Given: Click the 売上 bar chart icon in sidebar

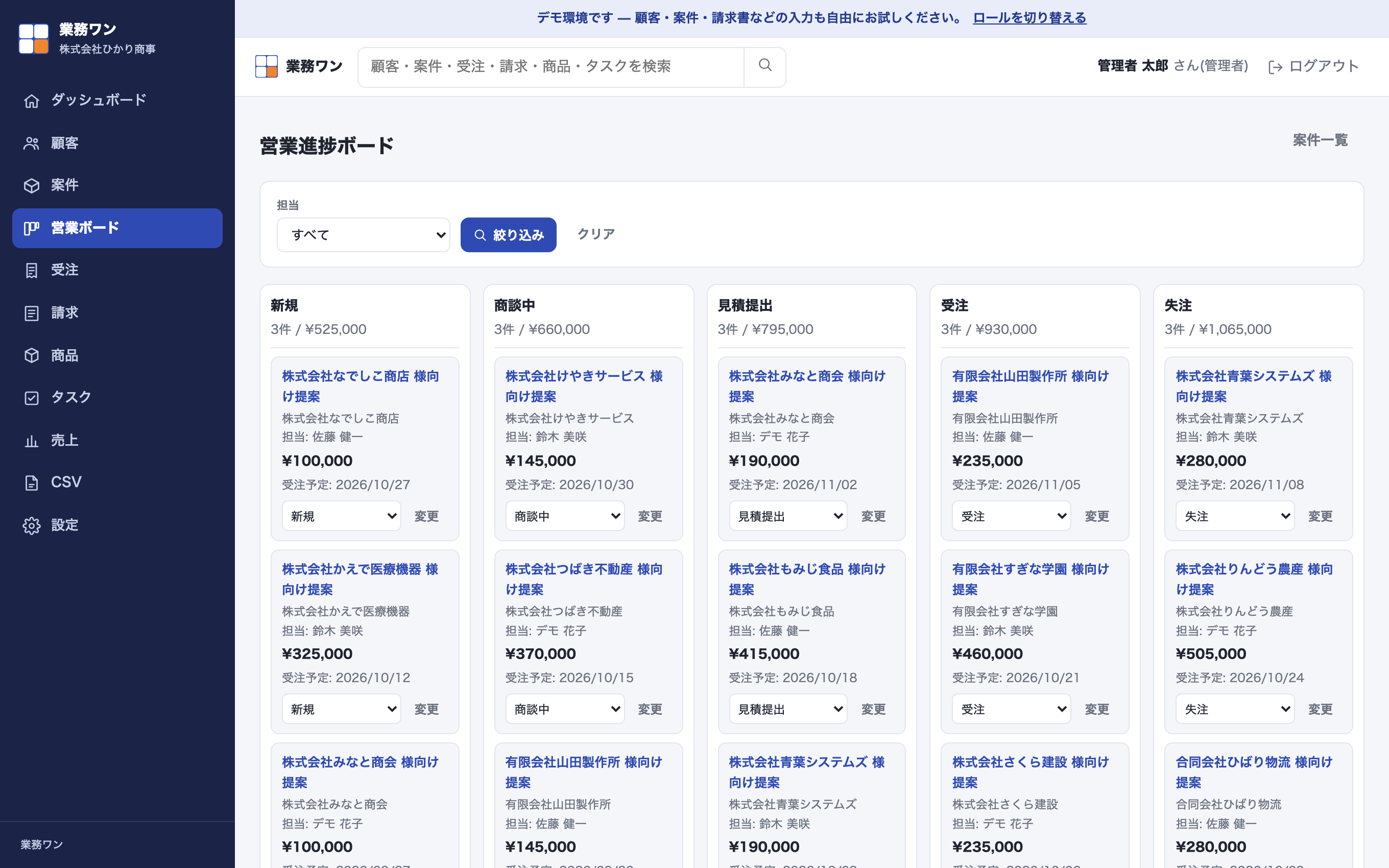Looking at the screenshot, I should [x=32, y=440].
